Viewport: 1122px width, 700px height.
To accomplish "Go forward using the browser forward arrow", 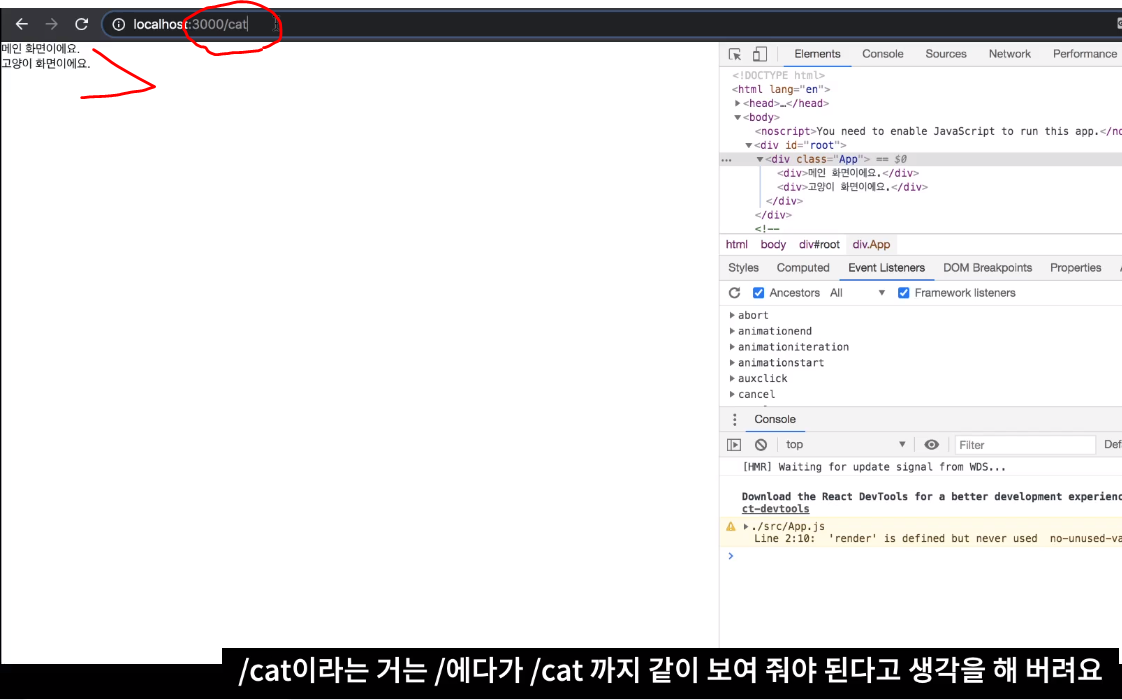I will click(52, 24).
